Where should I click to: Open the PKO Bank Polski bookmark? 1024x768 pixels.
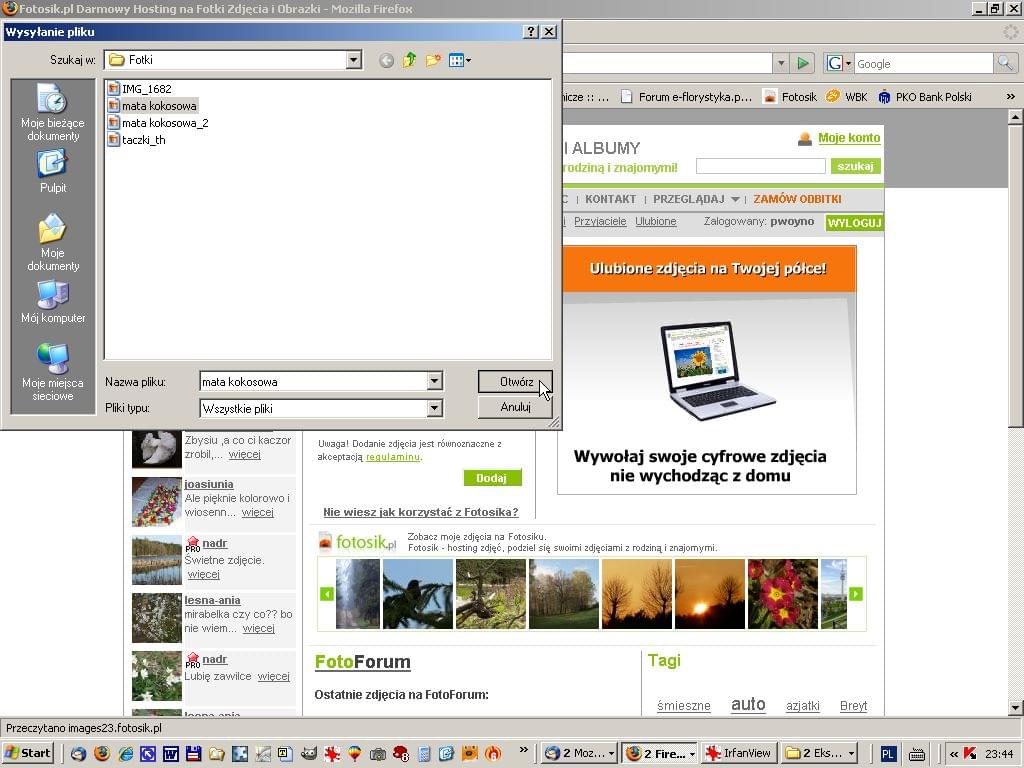click(925, 97)
